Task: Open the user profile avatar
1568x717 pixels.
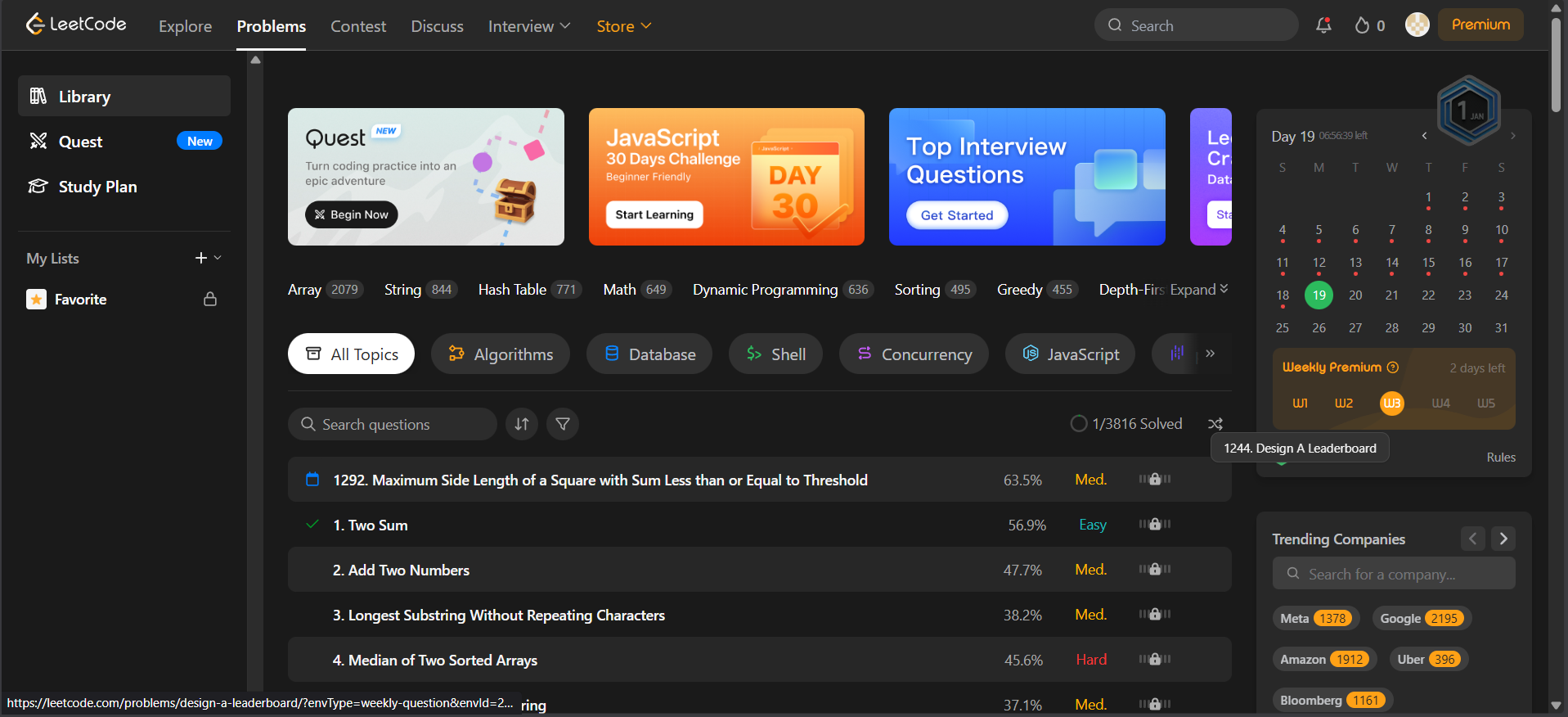Action: click(1417, 25)
